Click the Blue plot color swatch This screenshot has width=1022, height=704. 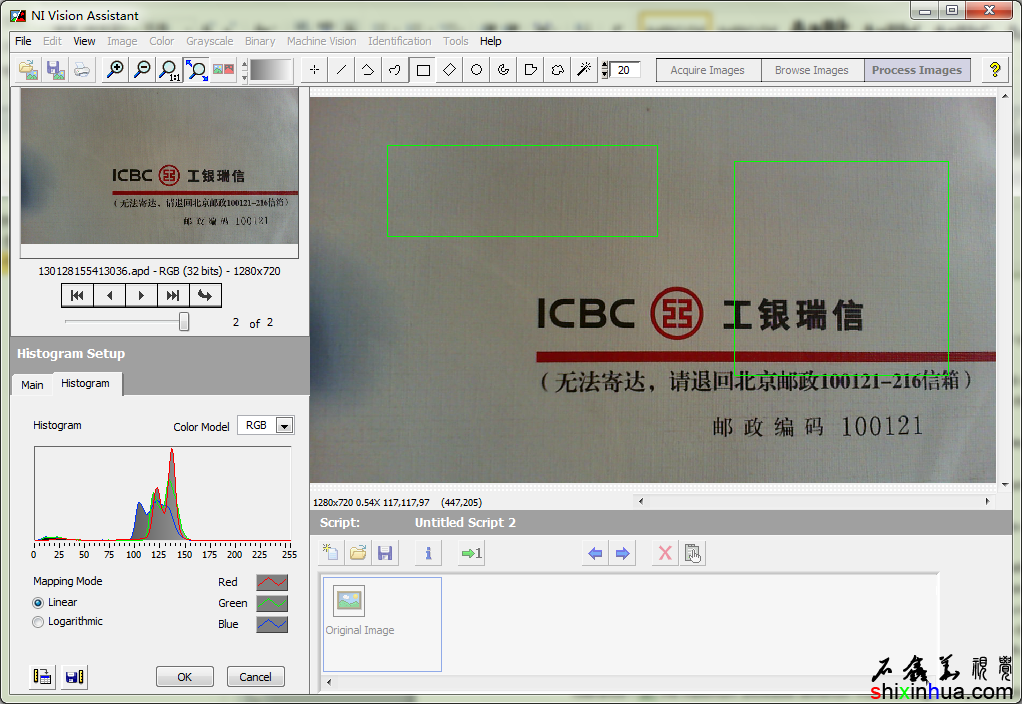pos(272,624)
